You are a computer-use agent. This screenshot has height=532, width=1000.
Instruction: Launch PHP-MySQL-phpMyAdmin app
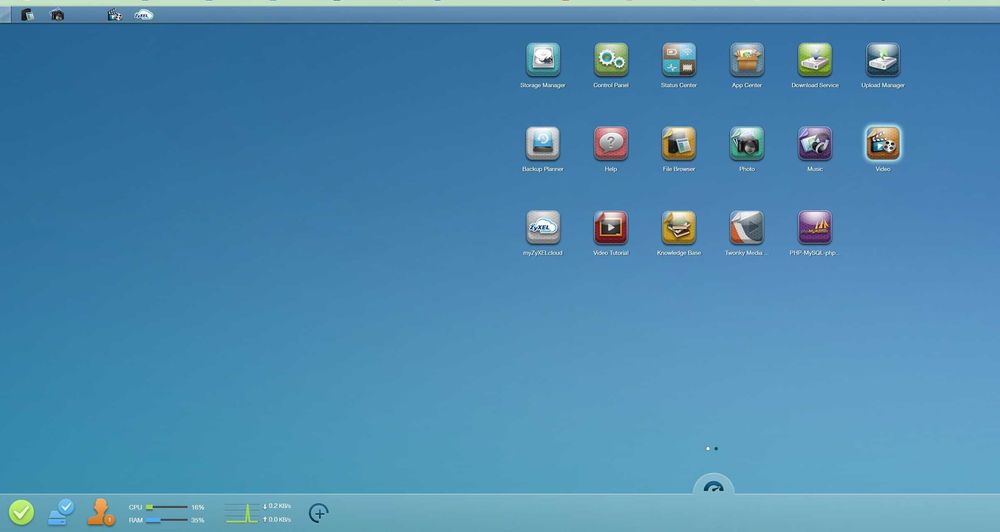(x=815, y=227)
